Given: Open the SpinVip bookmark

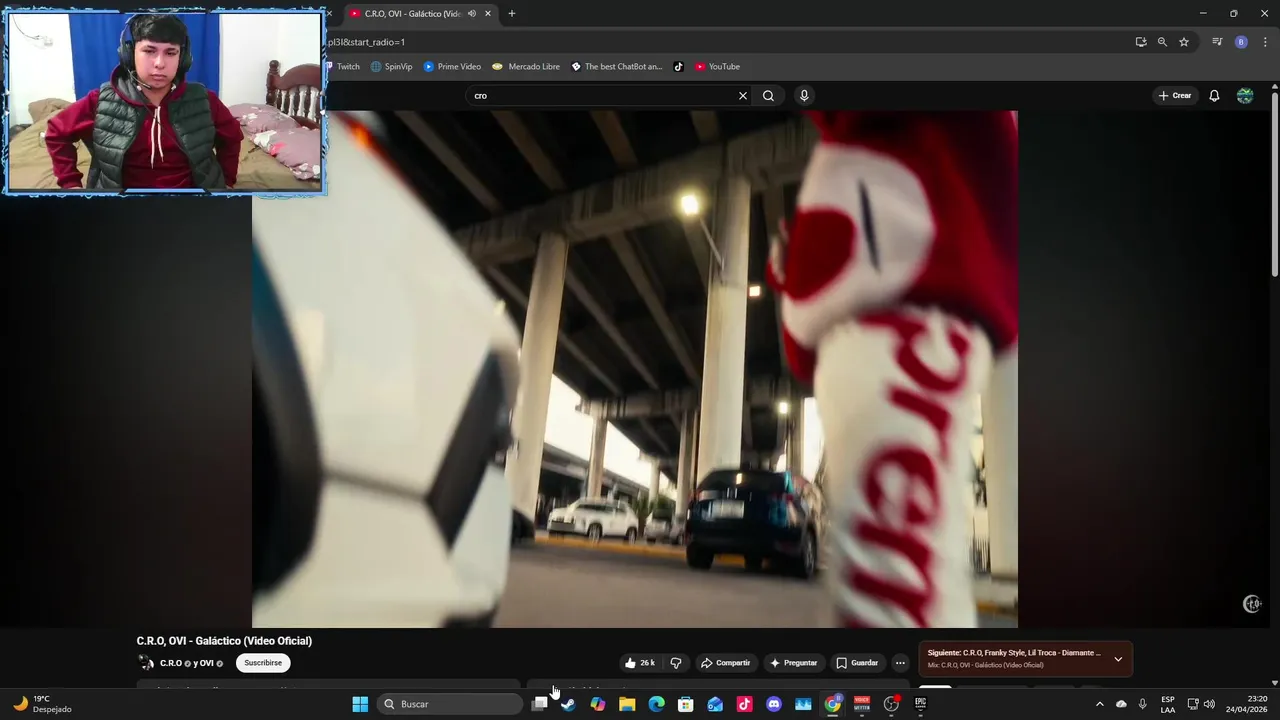Looking at the screenshot, I should pos(391,67).
